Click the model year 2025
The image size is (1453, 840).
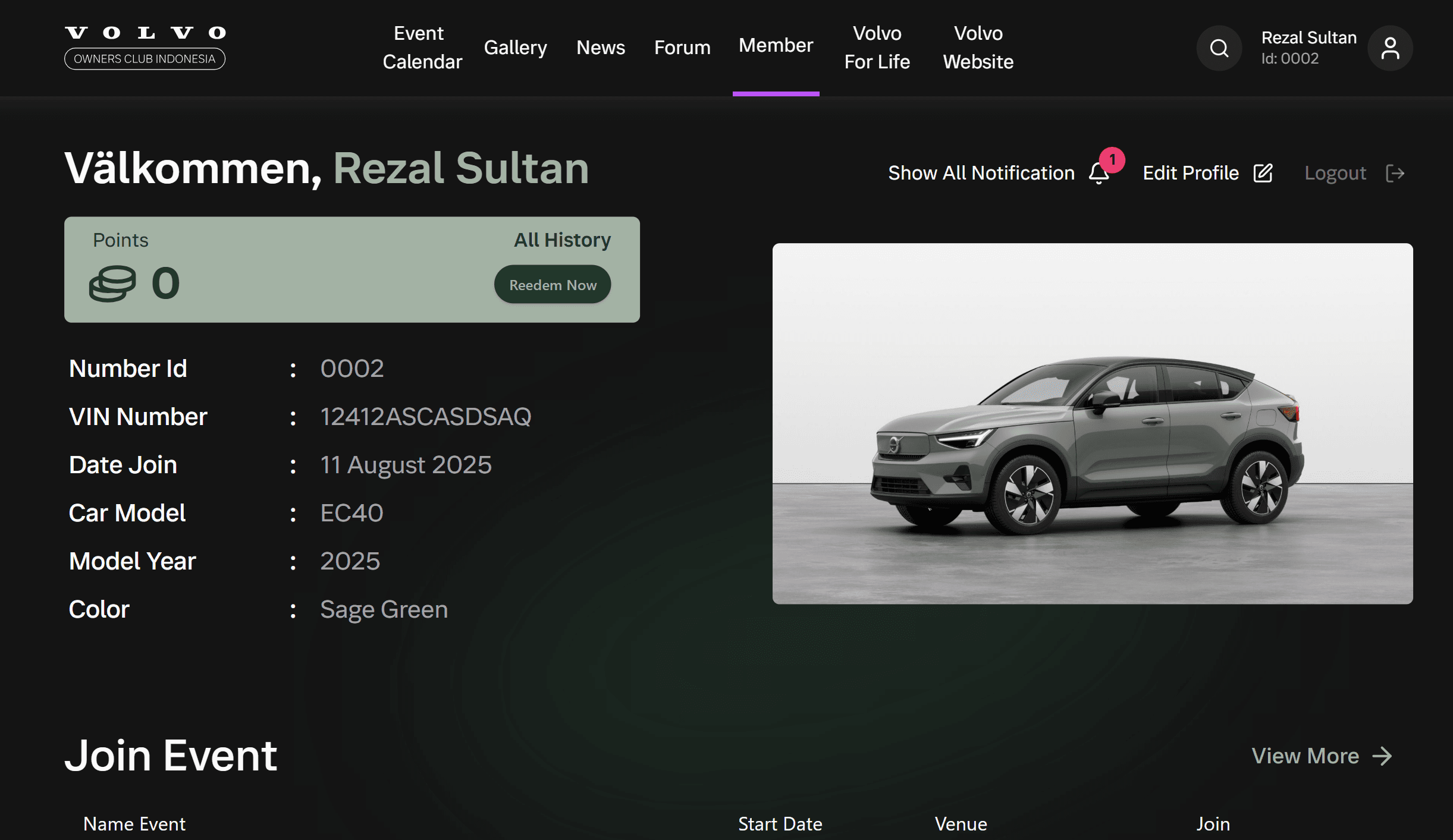(x=350, y=561)
